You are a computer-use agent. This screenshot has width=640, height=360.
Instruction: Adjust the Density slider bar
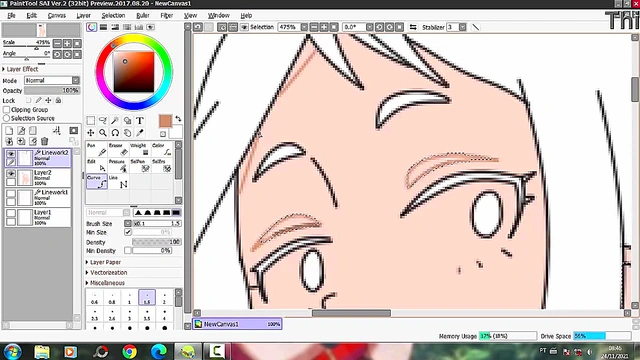click(x=156, y=242)
